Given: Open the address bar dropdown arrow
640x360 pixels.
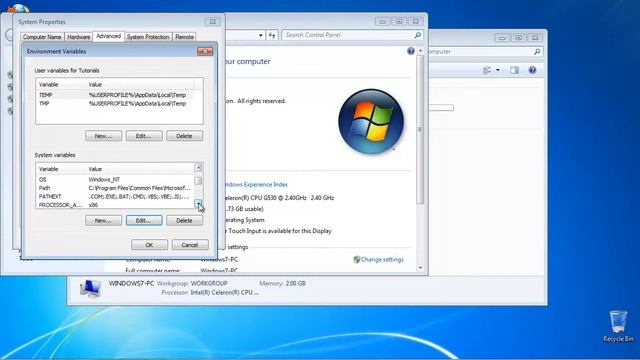Looking at the screenshot, I should (x=261, y=36).
